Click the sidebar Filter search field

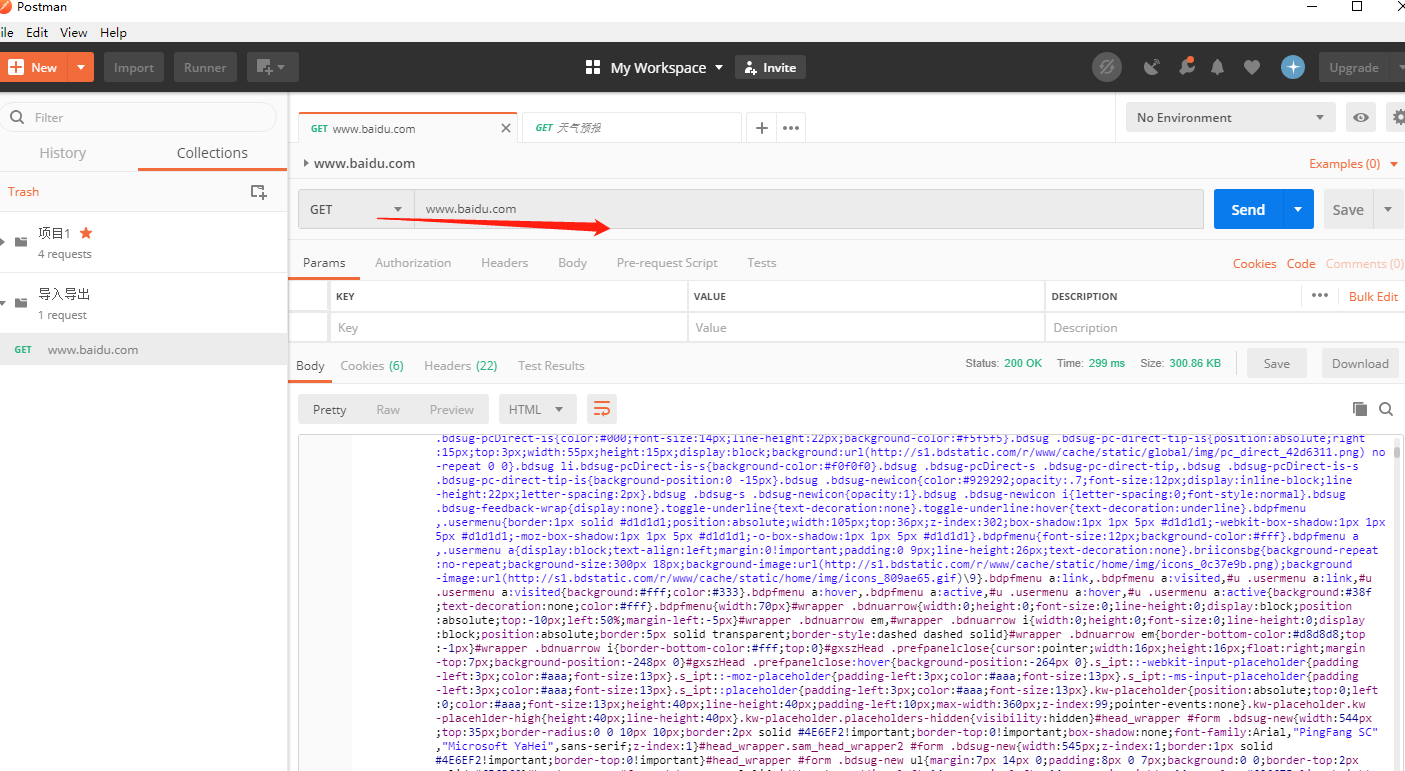(139, 117)
